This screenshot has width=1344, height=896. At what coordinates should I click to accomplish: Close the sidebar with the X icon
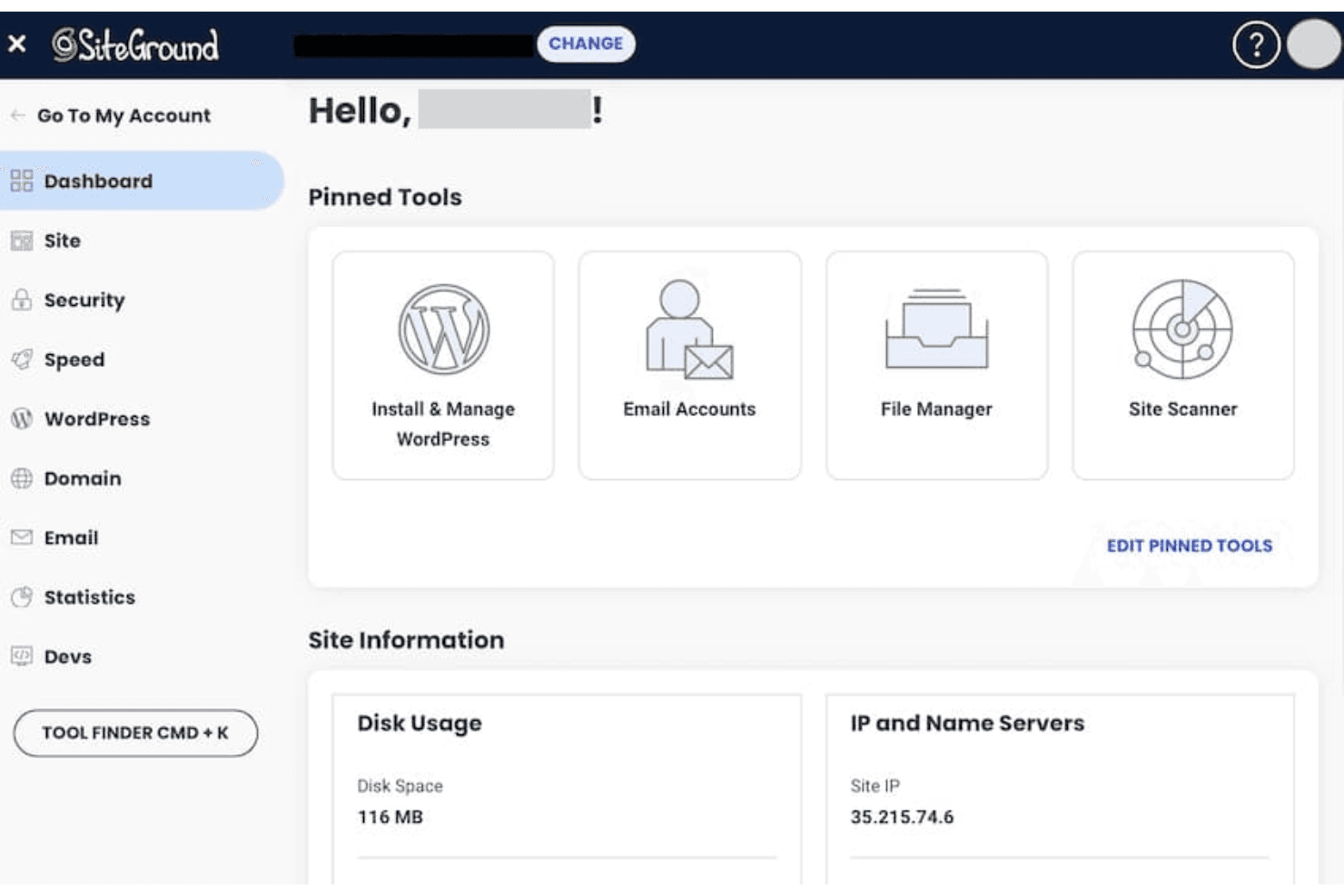[x=17, y=44]
